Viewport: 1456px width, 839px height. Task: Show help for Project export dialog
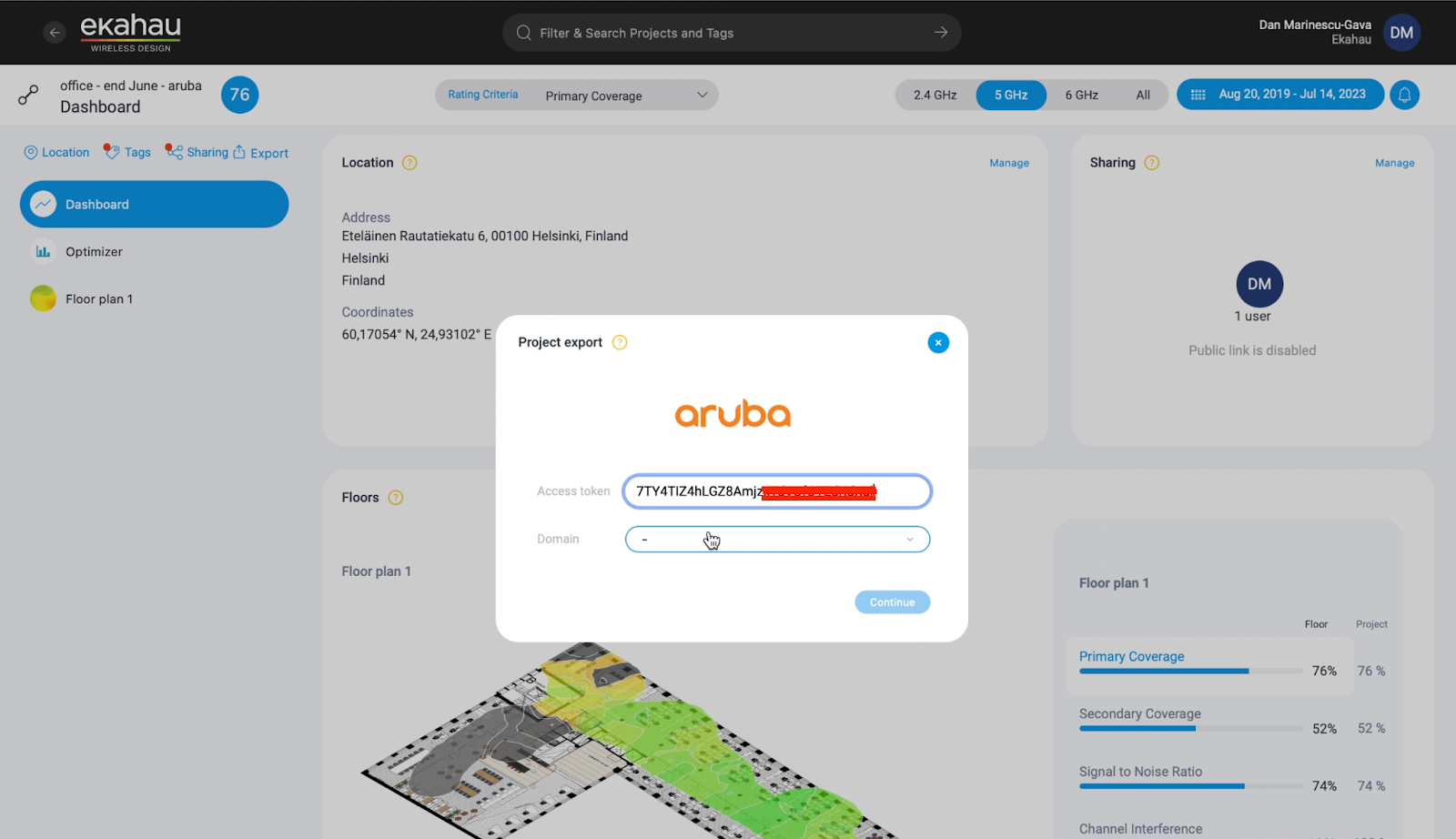pos(620,342)
